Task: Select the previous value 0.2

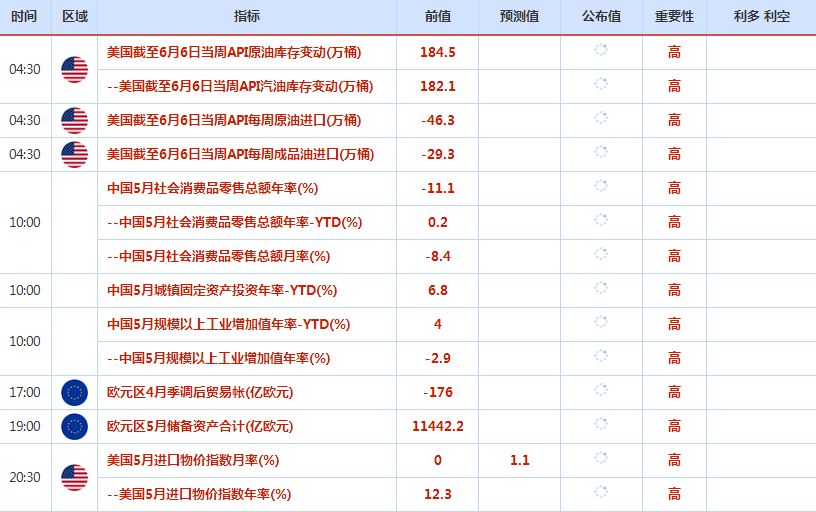Action: point(438,223)
